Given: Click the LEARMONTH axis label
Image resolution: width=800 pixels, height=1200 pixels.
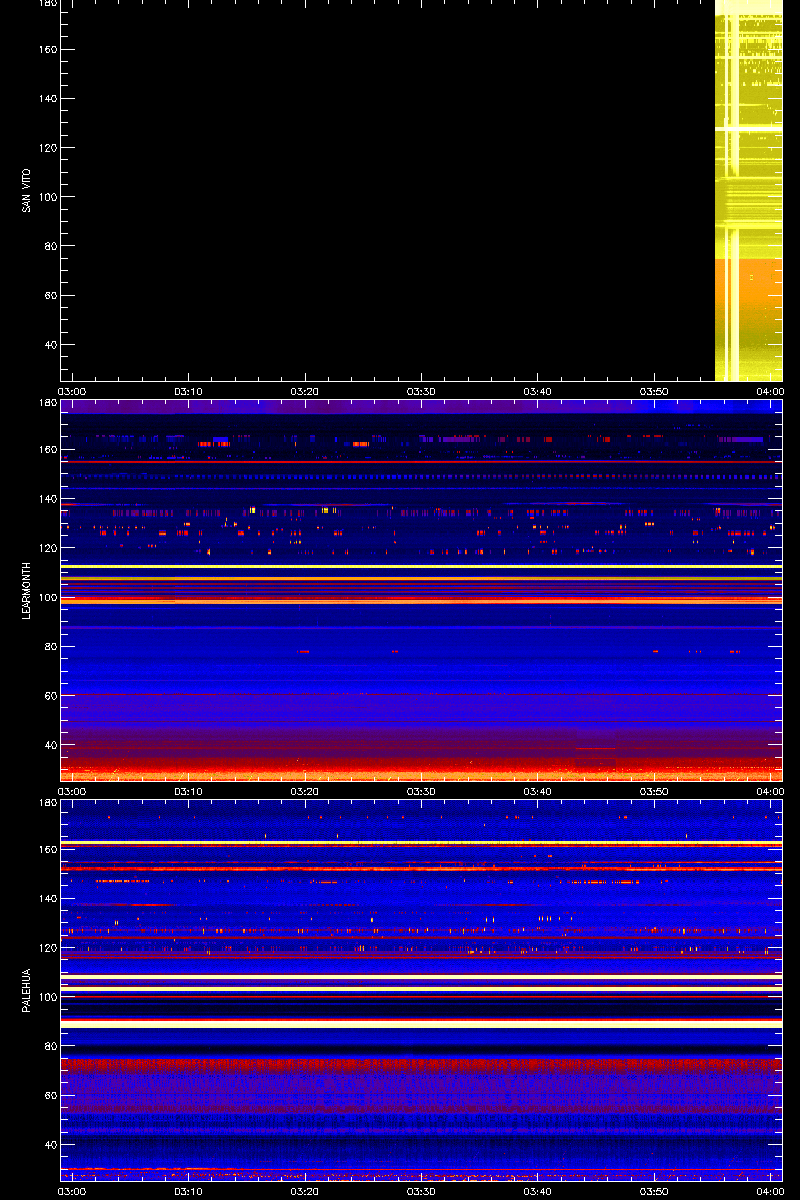Looking at the screenshot, I should click(x=25, y=590).
